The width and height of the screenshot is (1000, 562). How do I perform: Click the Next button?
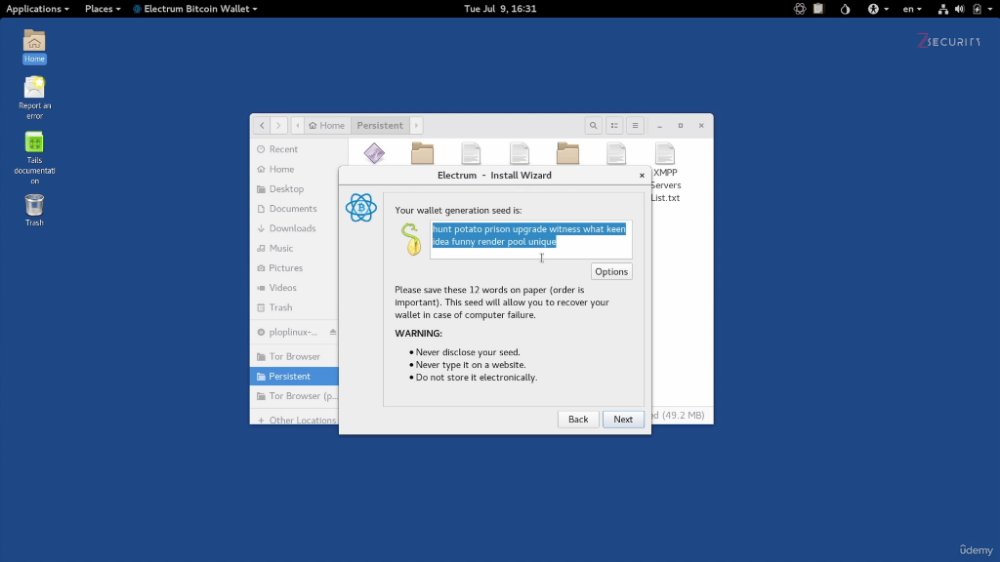[x=622, y=419]
